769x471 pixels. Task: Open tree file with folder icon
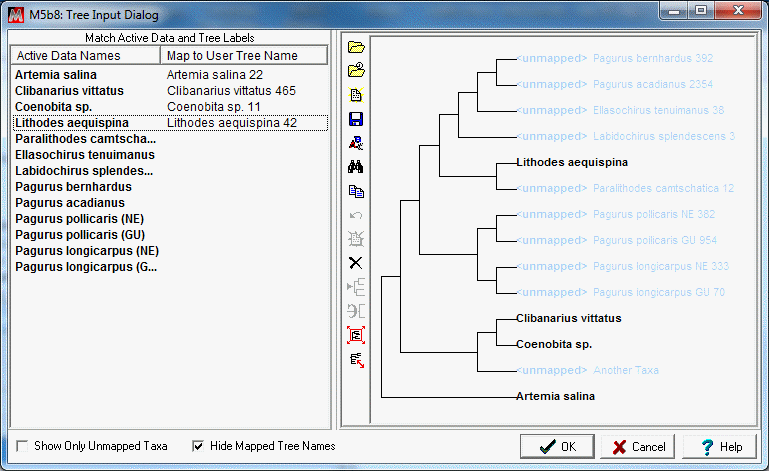coord(356,47)
